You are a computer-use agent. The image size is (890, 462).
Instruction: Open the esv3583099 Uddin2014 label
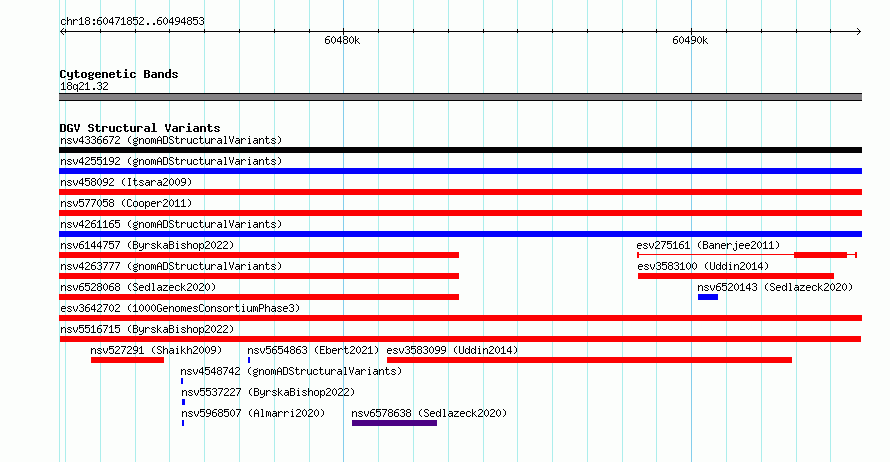pos(452,350)
